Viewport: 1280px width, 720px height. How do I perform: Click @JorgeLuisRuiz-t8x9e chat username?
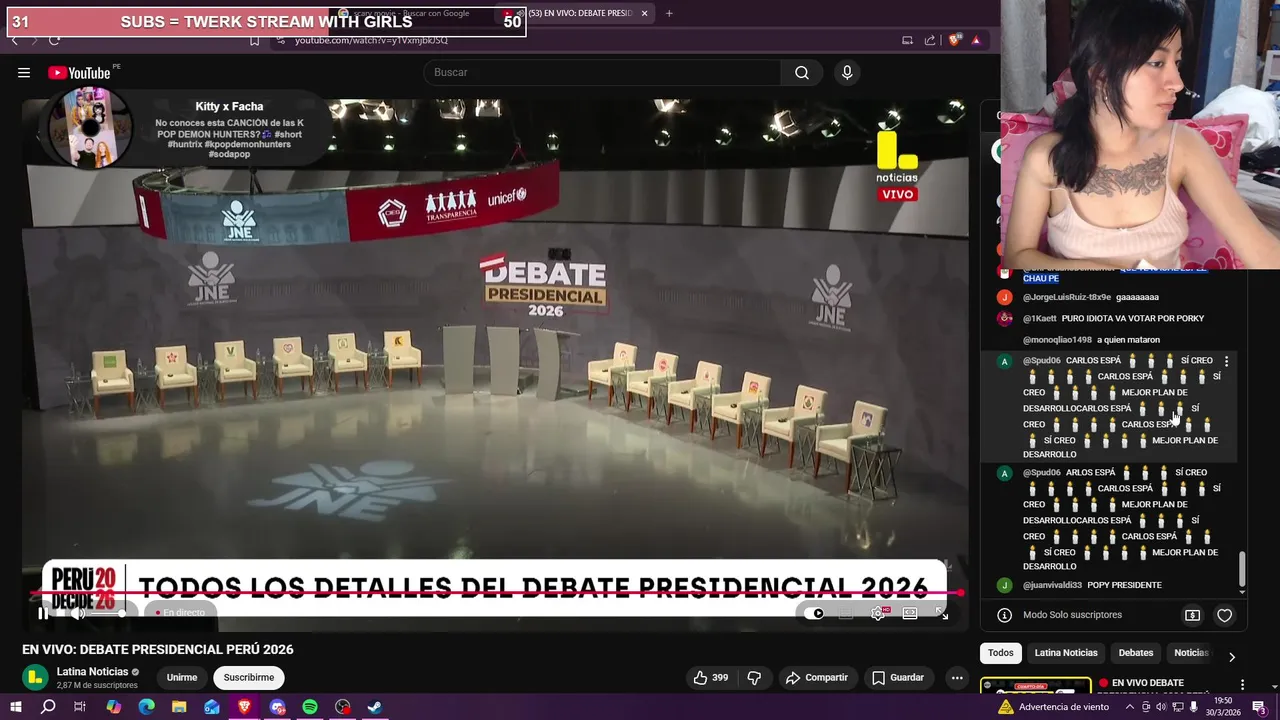tap(1067, 297)
